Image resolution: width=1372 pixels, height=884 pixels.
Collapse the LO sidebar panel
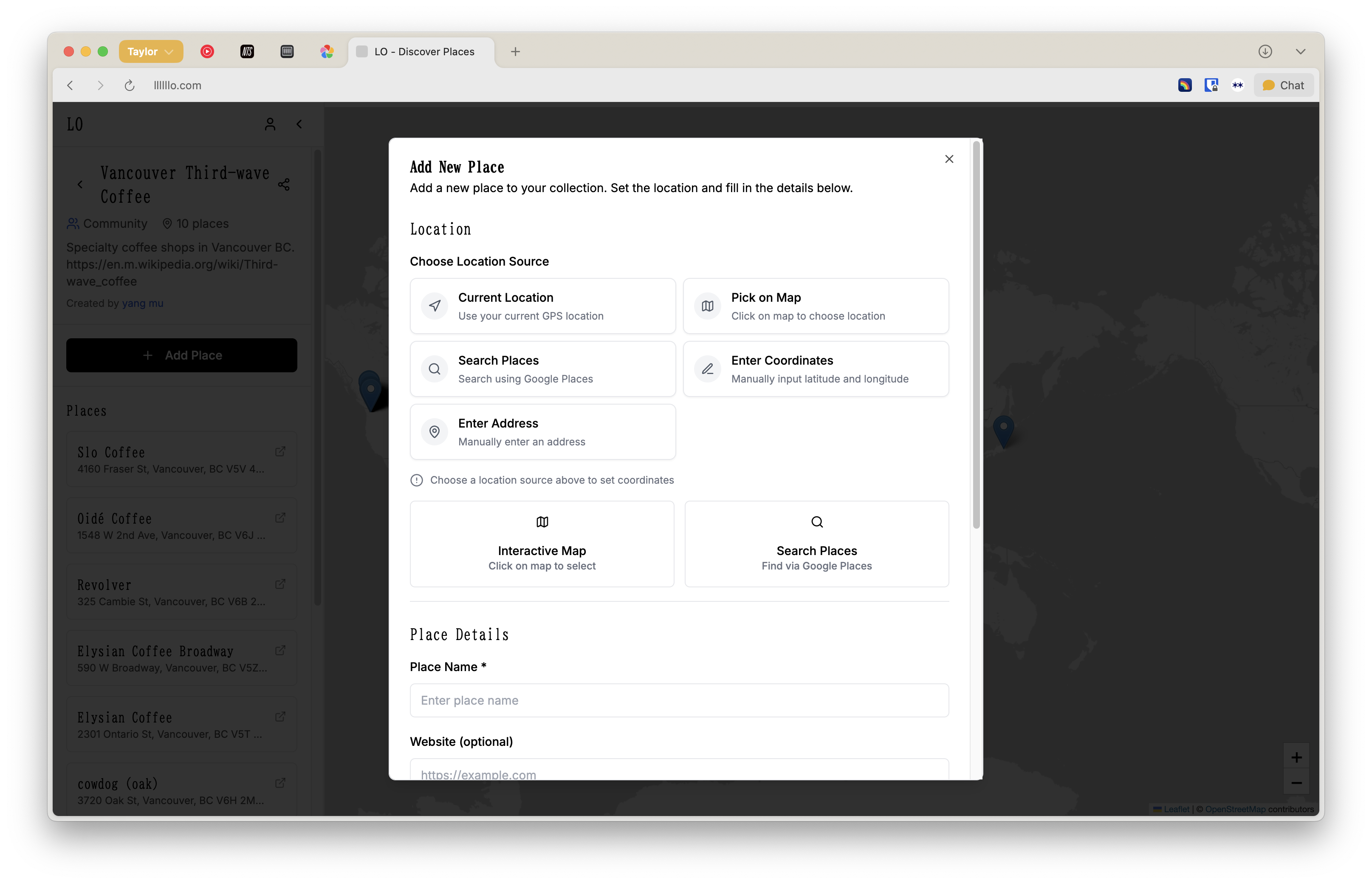(x=299, y=124)
